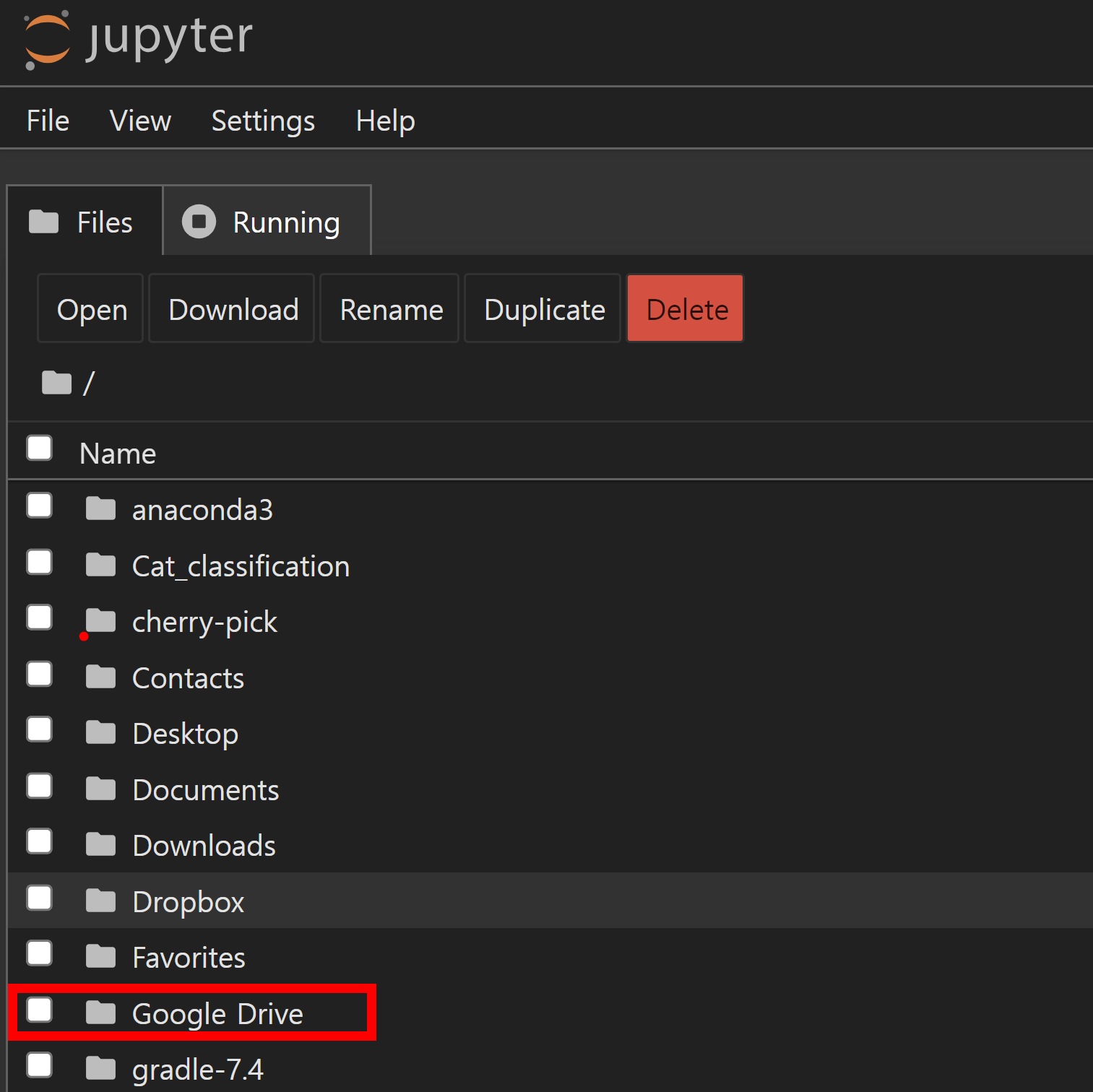Click the Desktop folder icon
1093x1092 pixels.
pyautogui.click(x=100, y=732)
